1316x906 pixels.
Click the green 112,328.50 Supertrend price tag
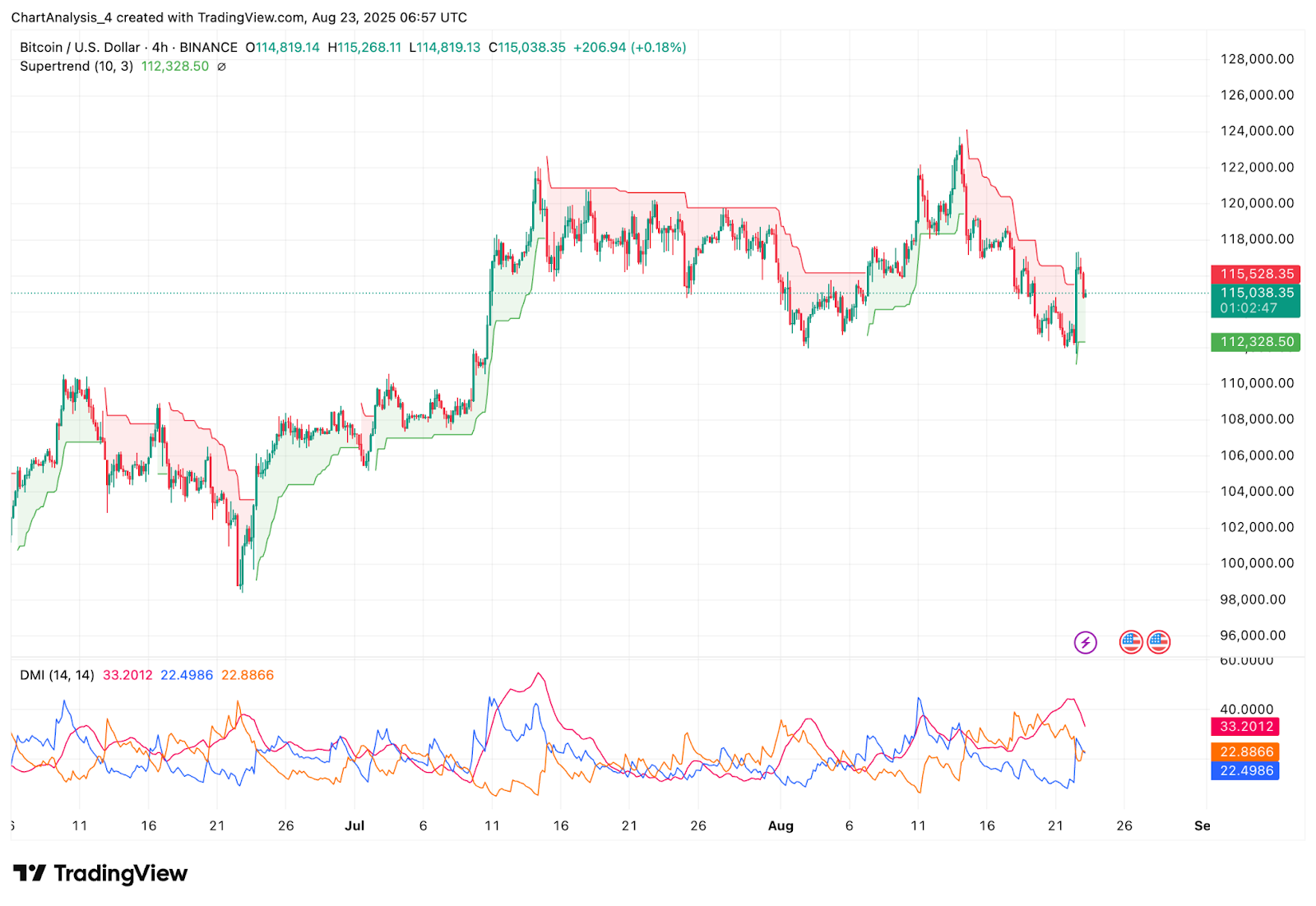pyautogui.click(x=1255, y=342)
